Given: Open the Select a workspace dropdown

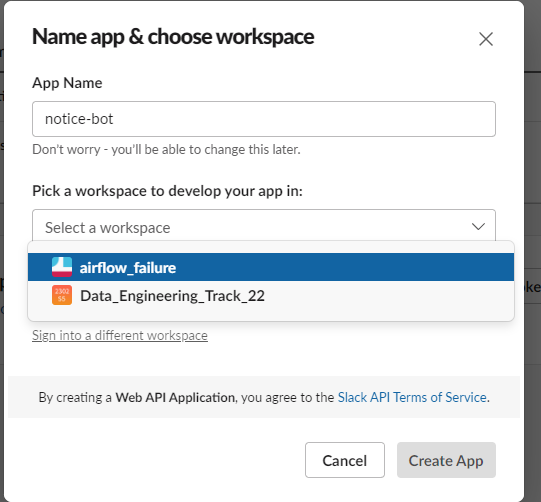Looking at the screenshot, I should pyautogui.click(x=264, y=226).
